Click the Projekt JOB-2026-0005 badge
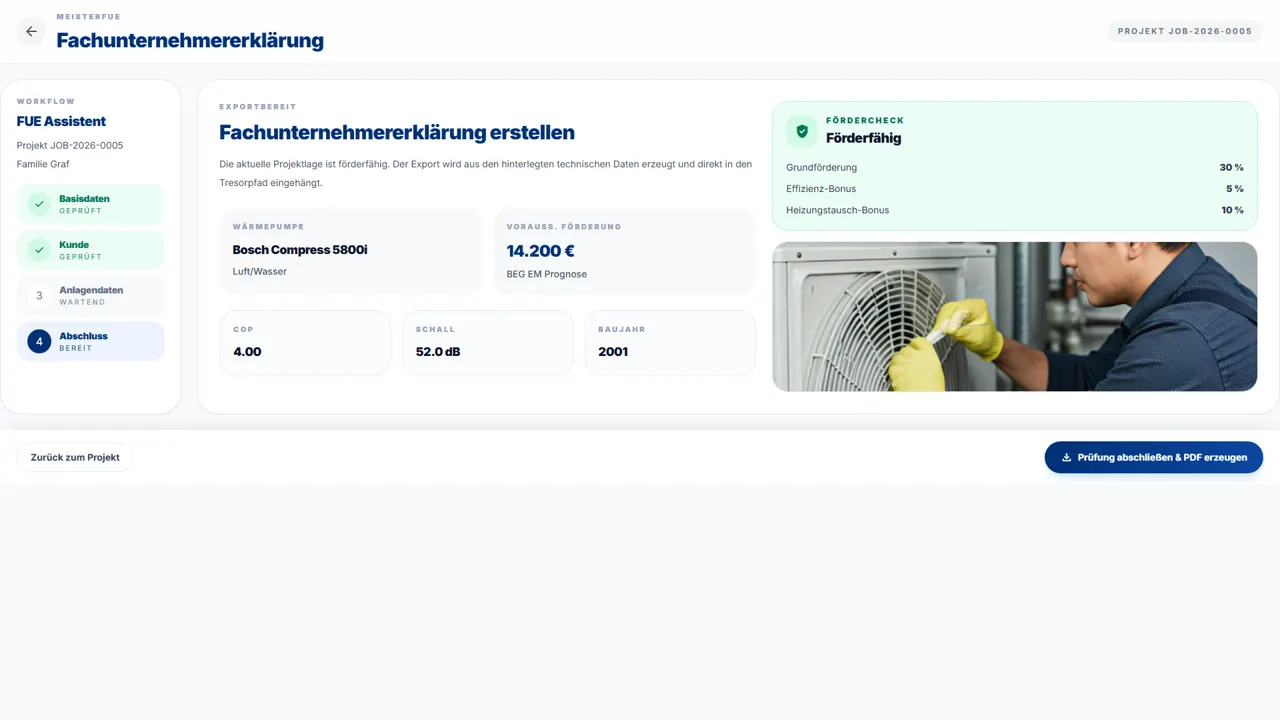This screenshot has width=1280, height=720. (x=1185, y=31)
